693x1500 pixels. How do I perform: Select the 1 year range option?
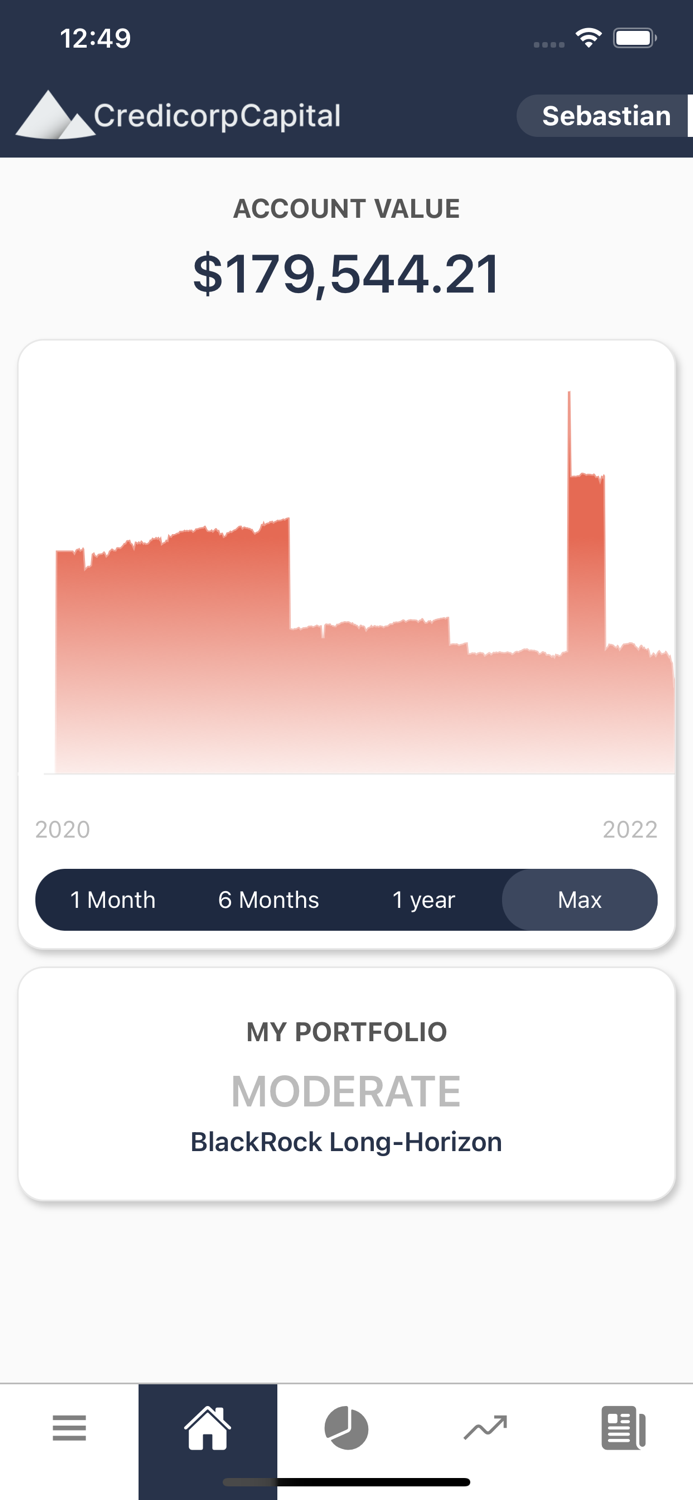(424, 900)
